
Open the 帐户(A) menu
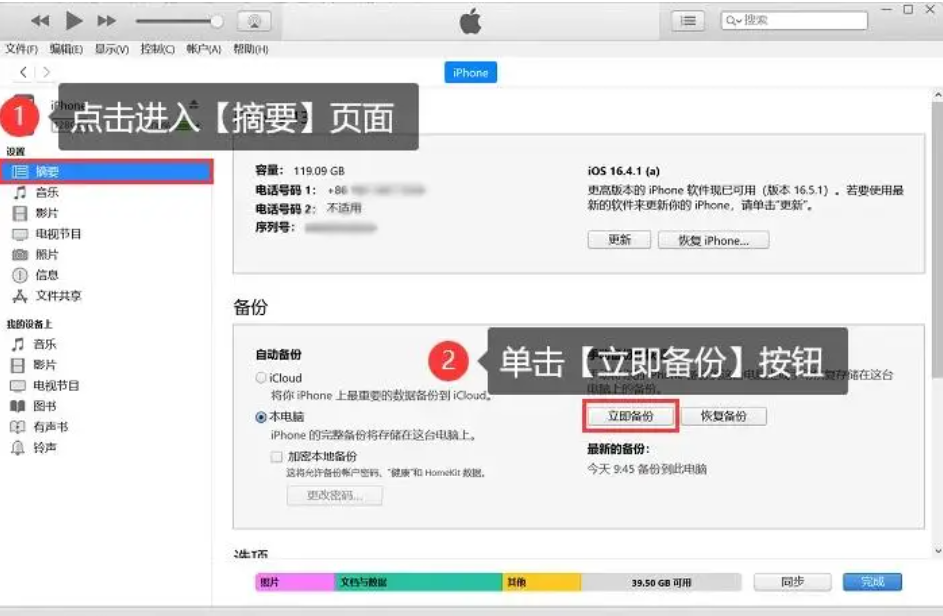tap(204, 49)
